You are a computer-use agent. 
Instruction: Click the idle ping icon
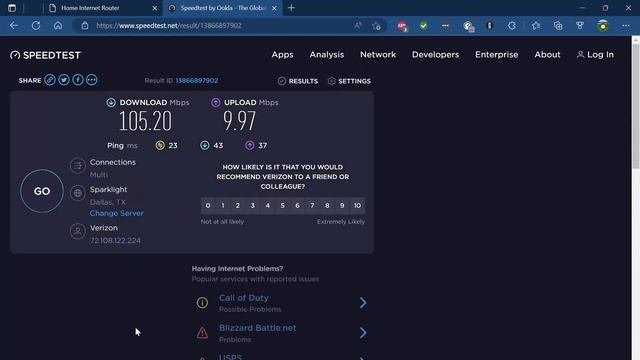point(160,145)
